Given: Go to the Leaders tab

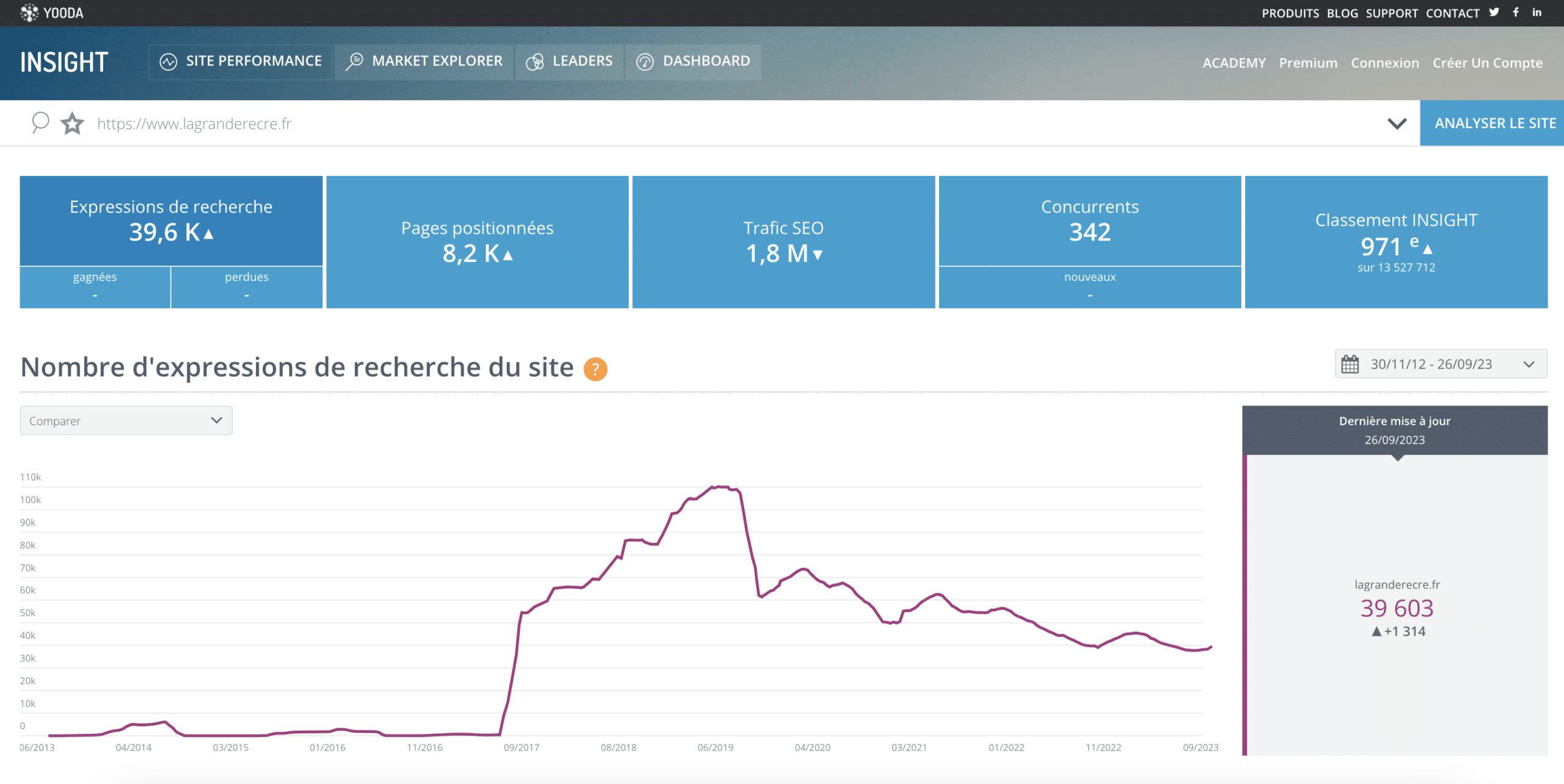Looking at the screenshot, I should (569, 61).
